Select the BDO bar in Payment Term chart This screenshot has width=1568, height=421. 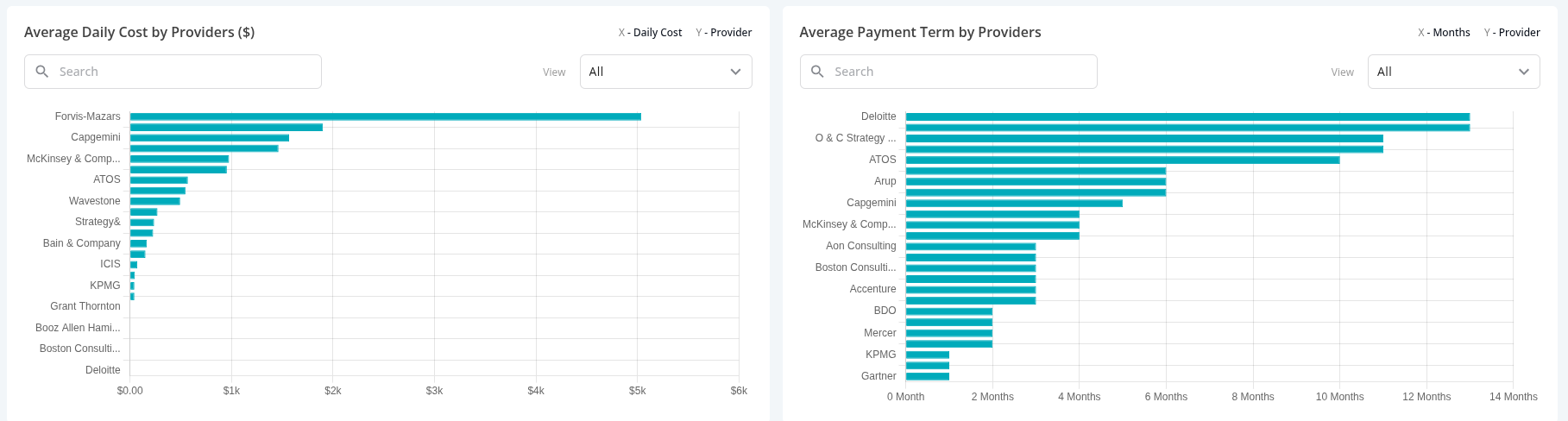(949, 311)
